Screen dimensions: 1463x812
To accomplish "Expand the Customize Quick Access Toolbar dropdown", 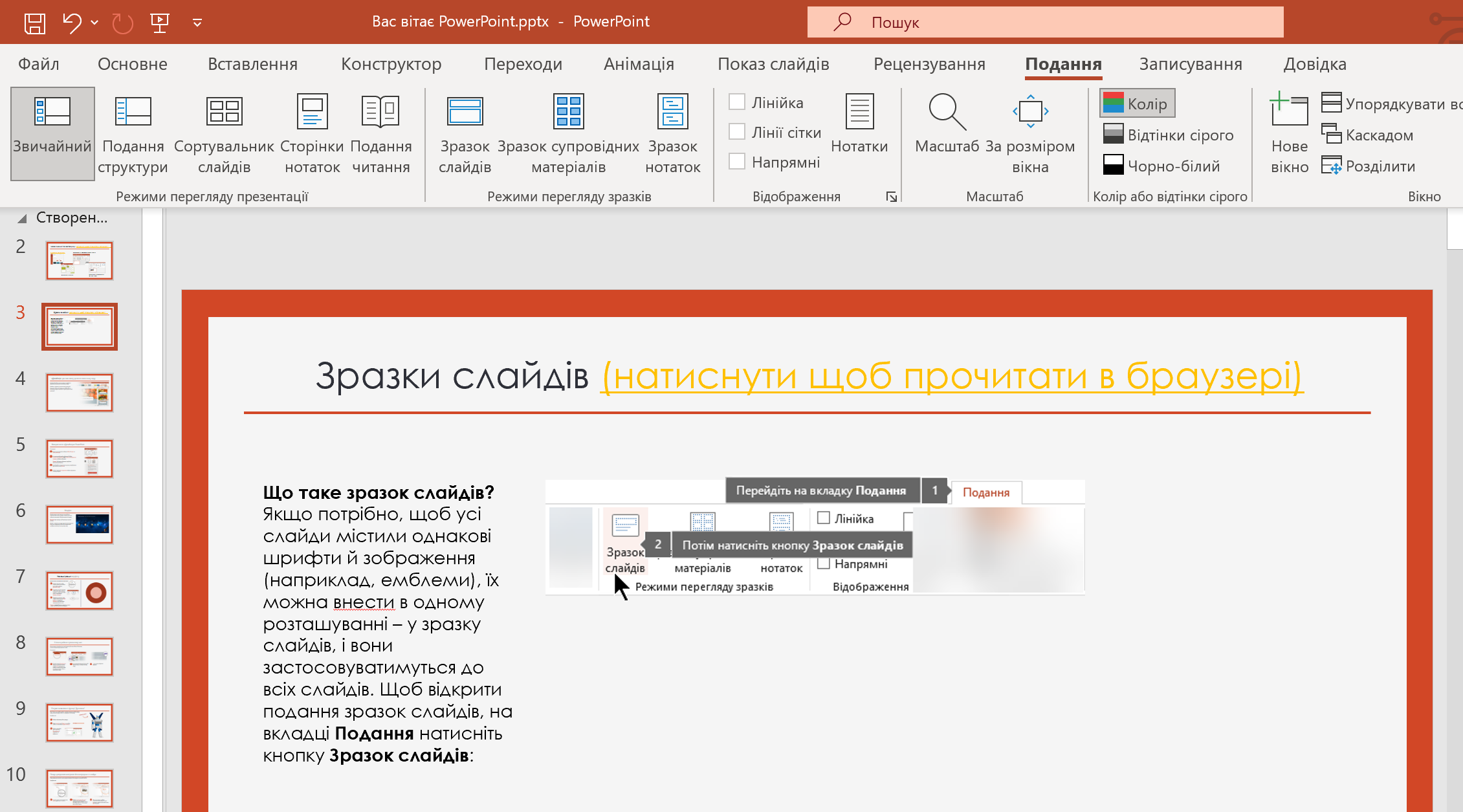I will coord(197,23).
